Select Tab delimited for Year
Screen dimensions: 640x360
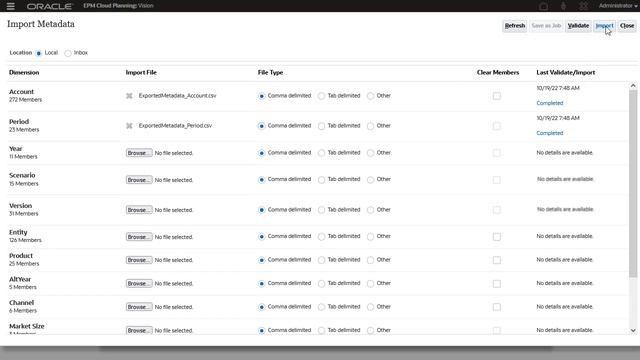pyautogui.click(x=321, y=153)
